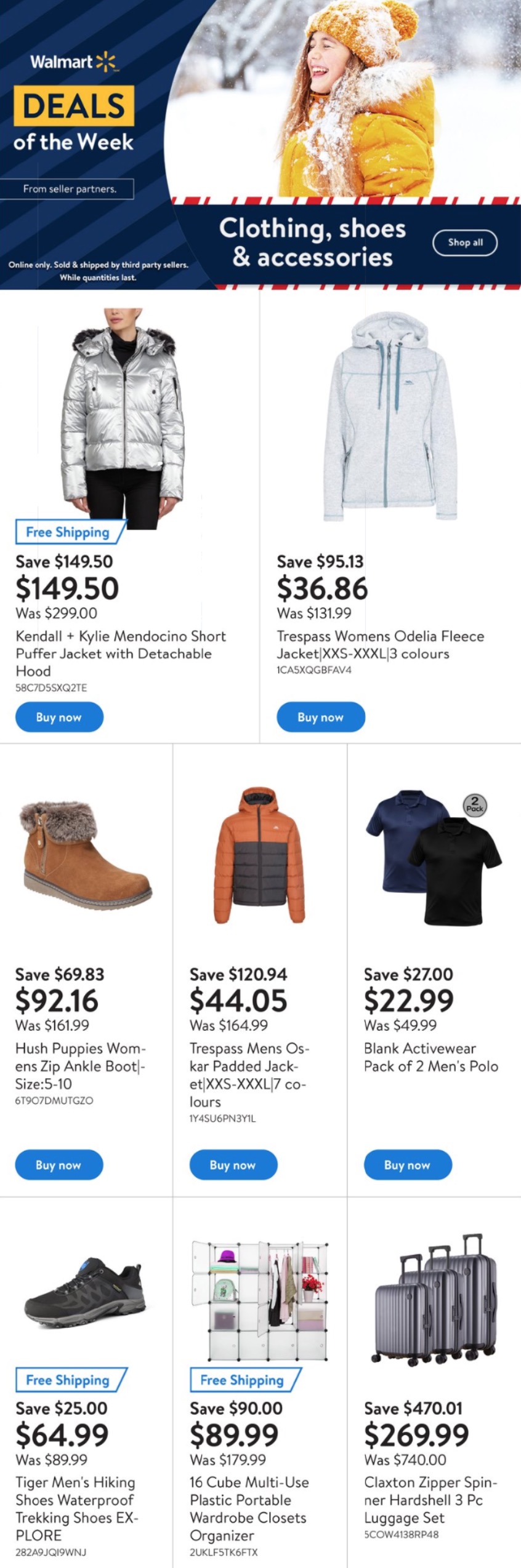Click Buy now for Oskar Padded Jacket

click(233, 1165)
